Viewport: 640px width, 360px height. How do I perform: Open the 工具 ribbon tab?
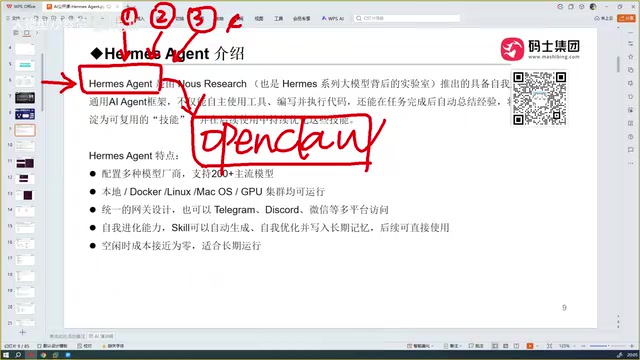tap(278, 18)
